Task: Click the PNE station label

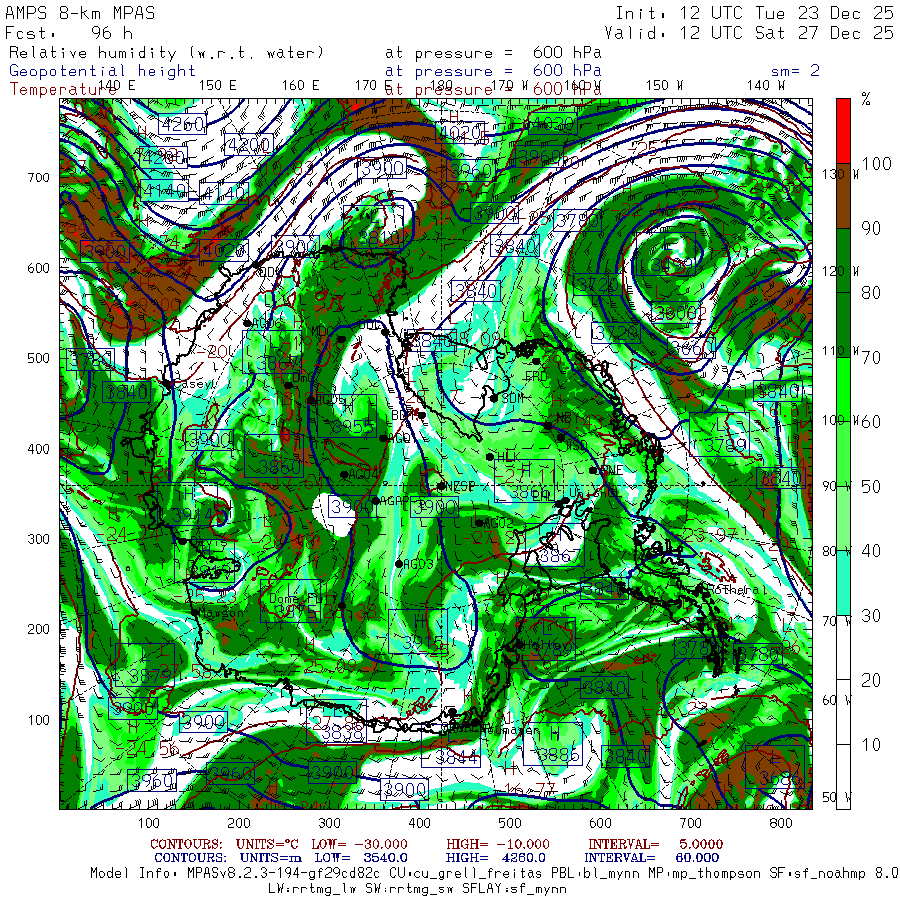Action: click(x=611, y=470)
